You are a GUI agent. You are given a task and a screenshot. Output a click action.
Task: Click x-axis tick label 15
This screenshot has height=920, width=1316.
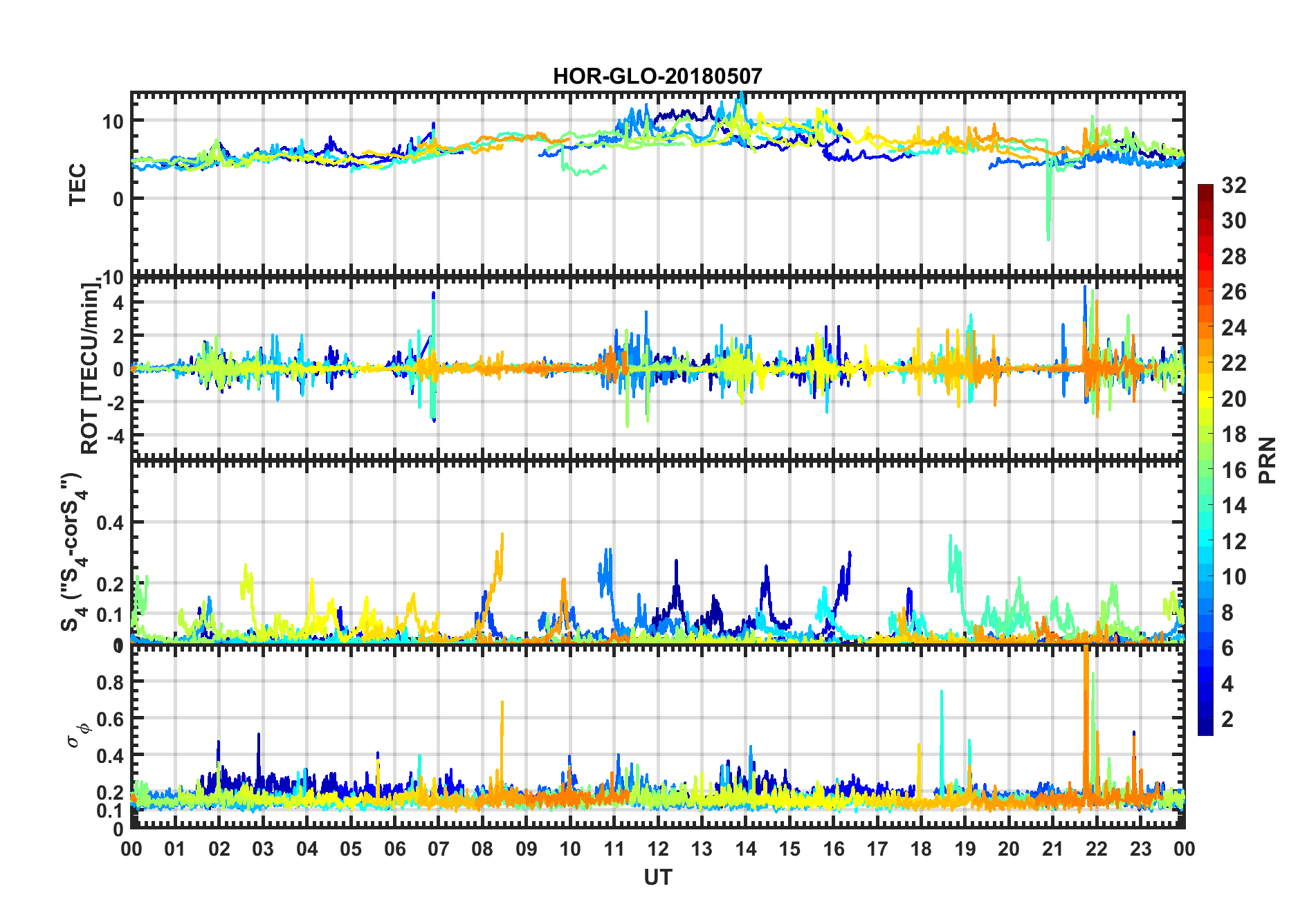point(789,849)
